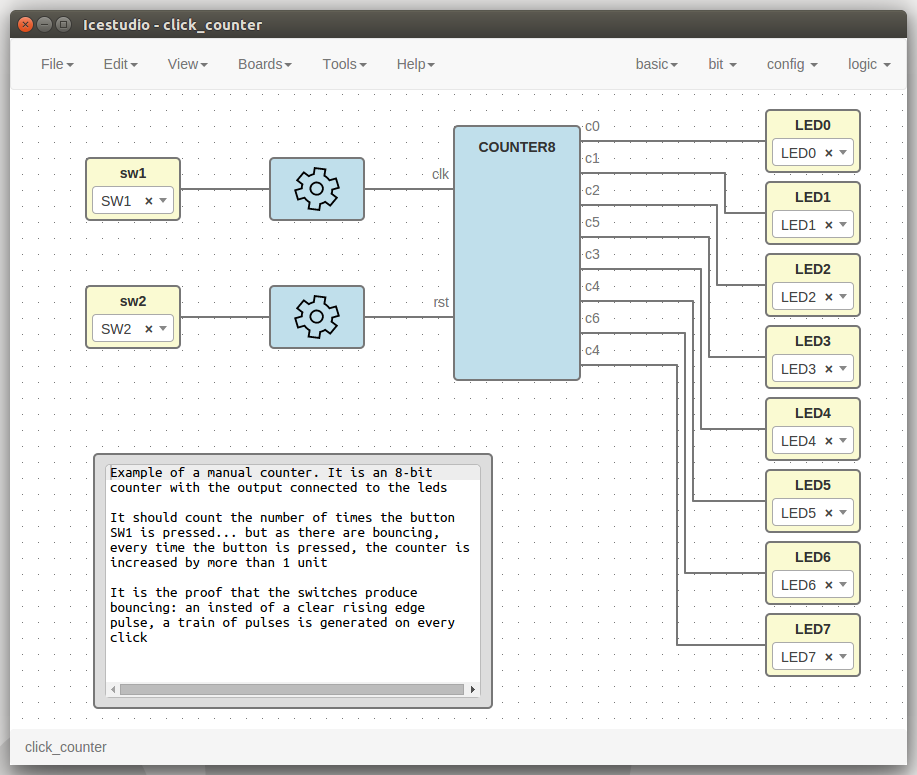
Task: Open the Boards menu
Action: [x=264, y=64]
